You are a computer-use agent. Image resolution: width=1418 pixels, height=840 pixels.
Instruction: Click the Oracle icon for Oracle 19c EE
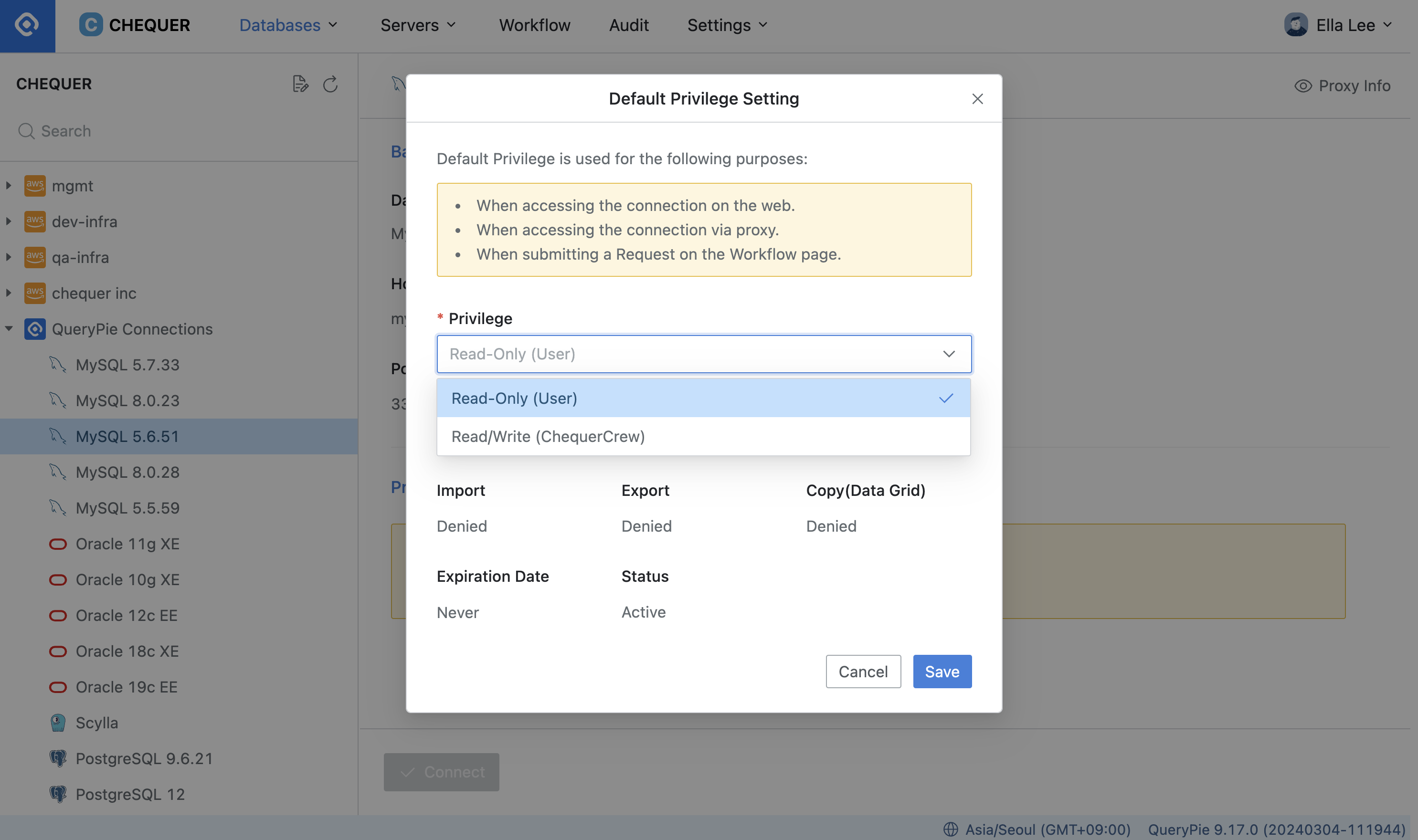click(58, 687)
